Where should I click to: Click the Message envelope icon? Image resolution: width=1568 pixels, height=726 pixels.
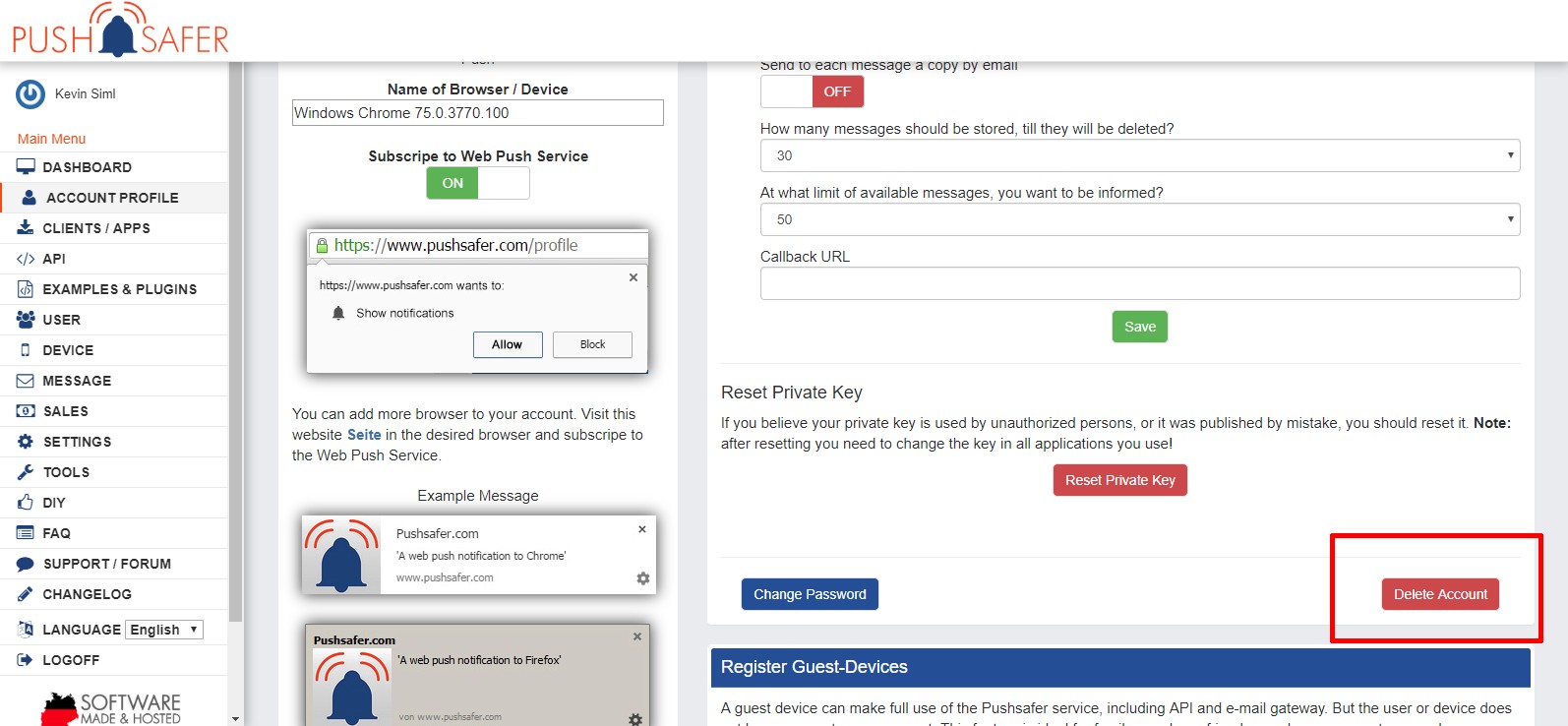click(x=26, y=381)
